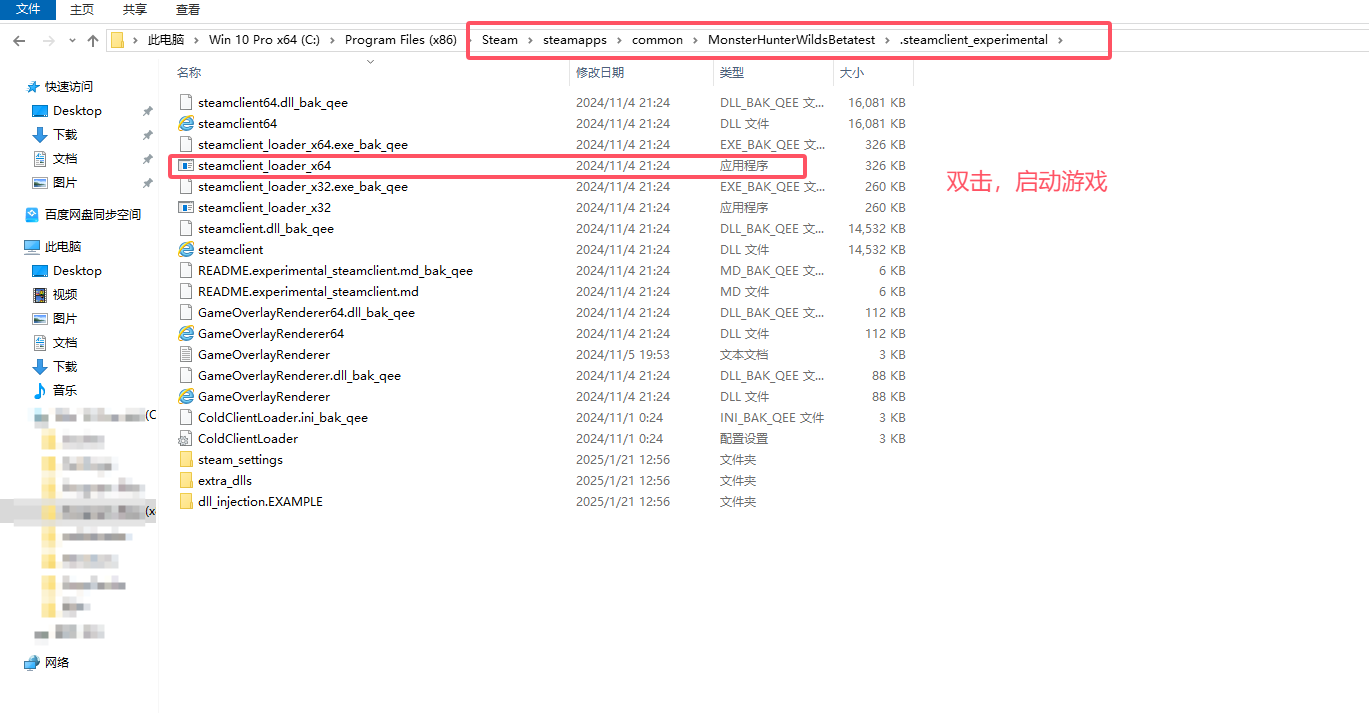
Task: Expand the chevron after Steam breadcrumb
Action: click(531, 40)
